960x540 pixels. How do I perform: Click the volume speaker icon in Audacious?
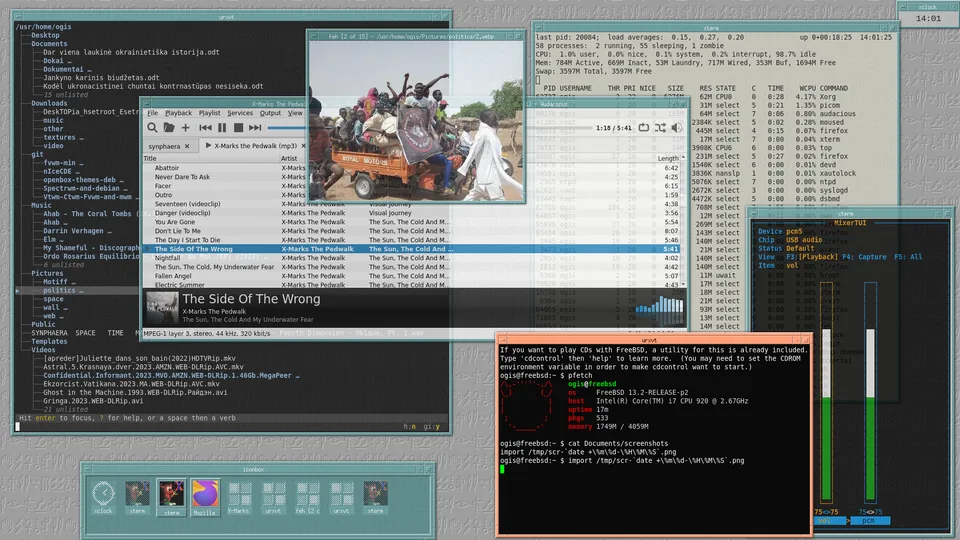pos(677,128)
